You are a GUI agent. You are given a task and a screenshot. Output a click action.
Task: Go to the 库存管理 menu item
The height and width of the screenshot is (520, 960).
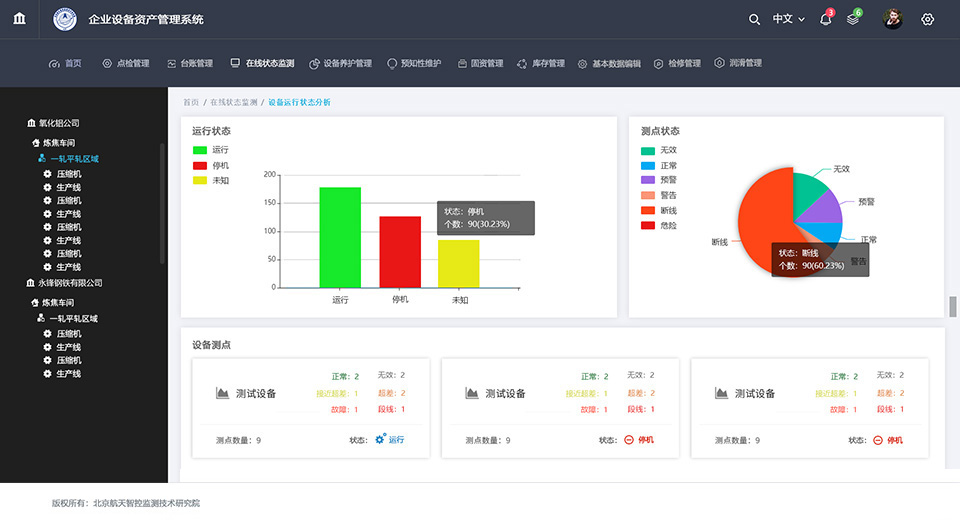[x=541, y=63]
